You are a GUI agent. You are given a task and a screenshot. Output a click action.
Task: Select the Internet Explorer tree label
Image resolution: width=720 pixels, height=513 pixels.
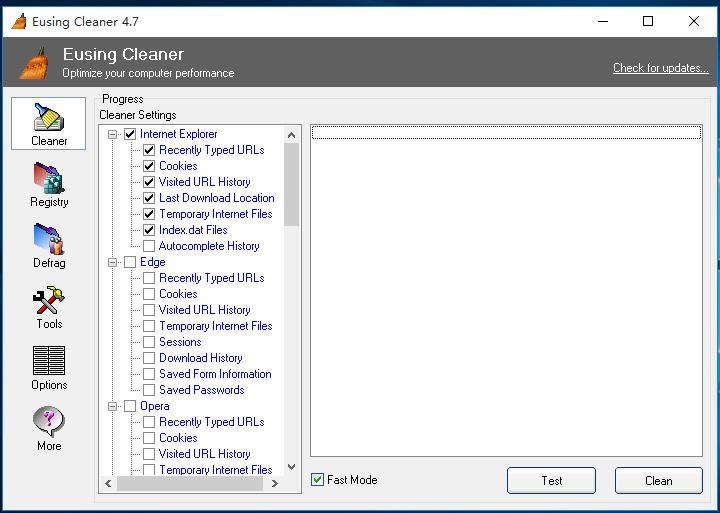179,134
